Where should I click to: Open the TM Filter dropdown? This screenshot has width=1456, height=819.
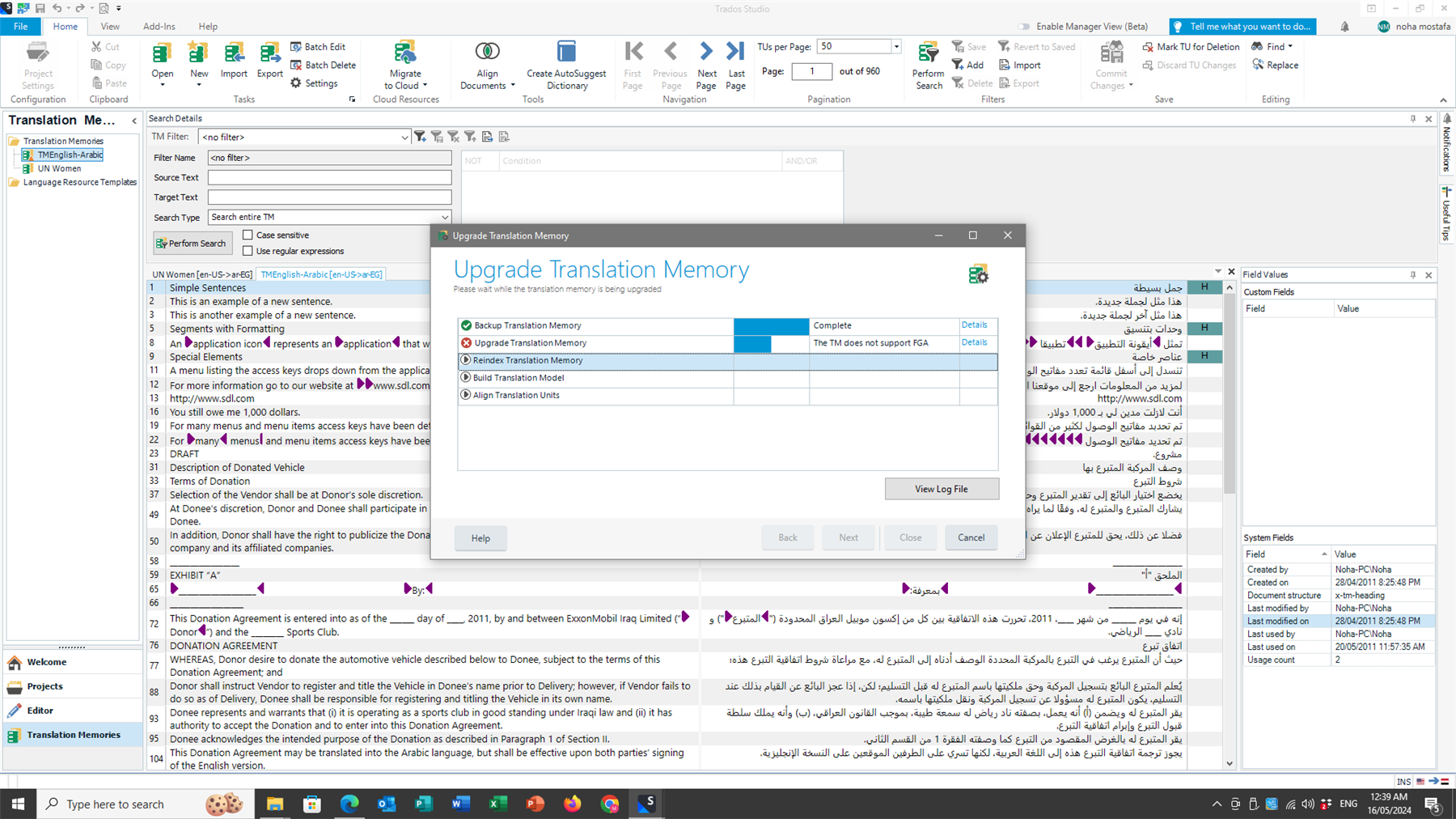coord(404,138)
